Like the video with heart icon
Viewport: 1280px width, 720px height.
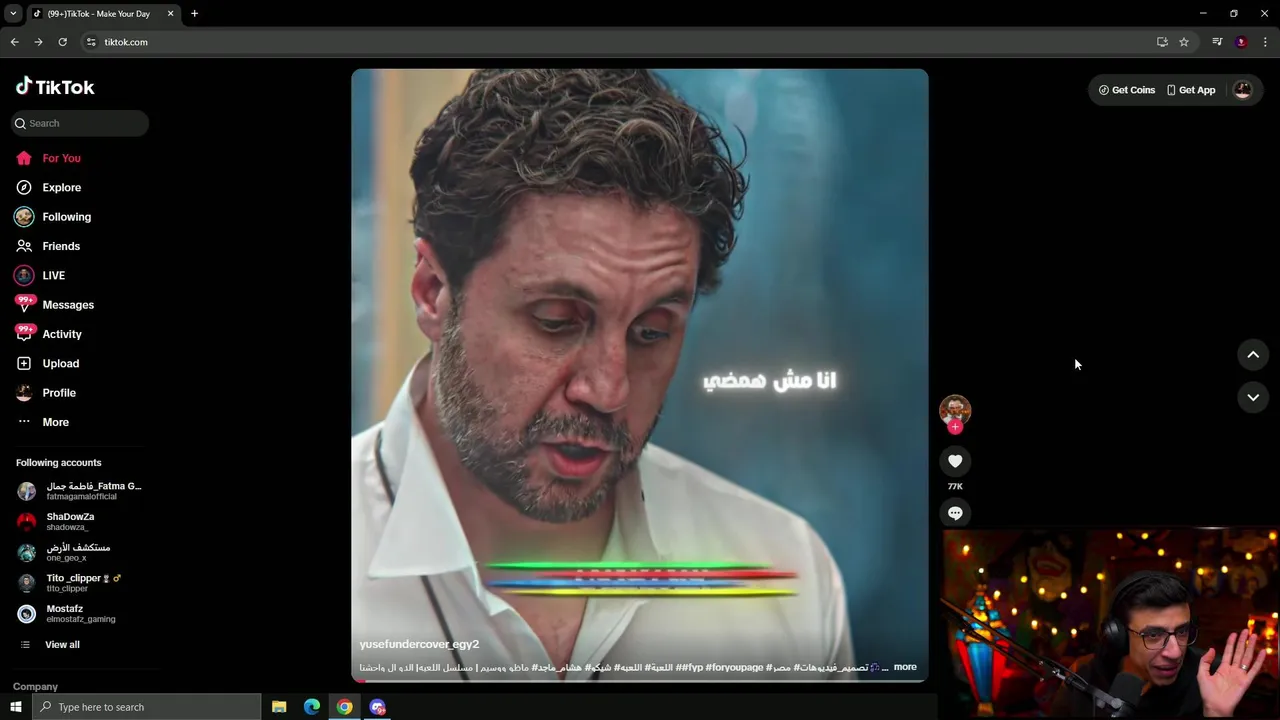pyautogui.click(x=955, y=461)
